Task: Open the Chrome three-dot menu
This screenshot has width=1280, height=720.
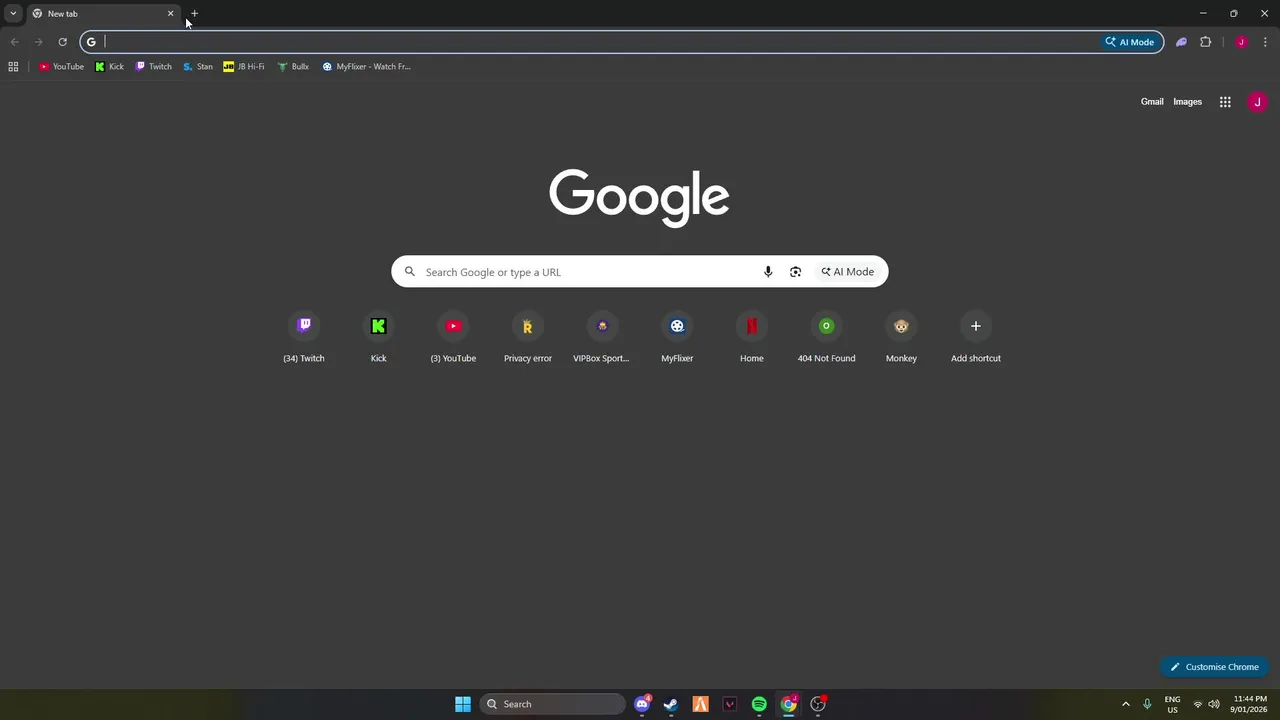Action: click(x=1265, y=42)
